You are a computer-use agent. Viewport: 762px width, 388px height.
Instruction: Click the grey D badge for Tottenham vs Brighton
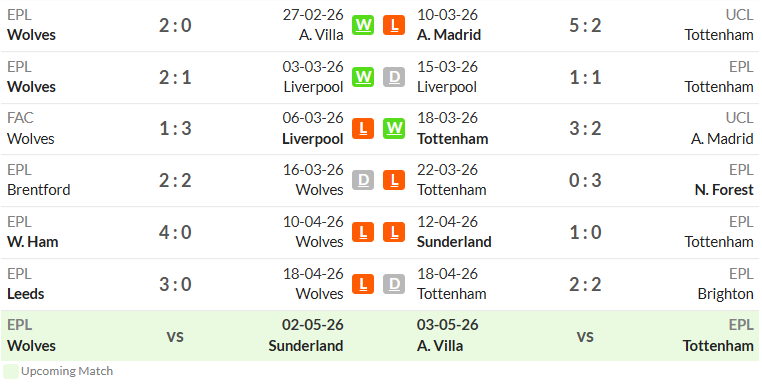point(394,284)
